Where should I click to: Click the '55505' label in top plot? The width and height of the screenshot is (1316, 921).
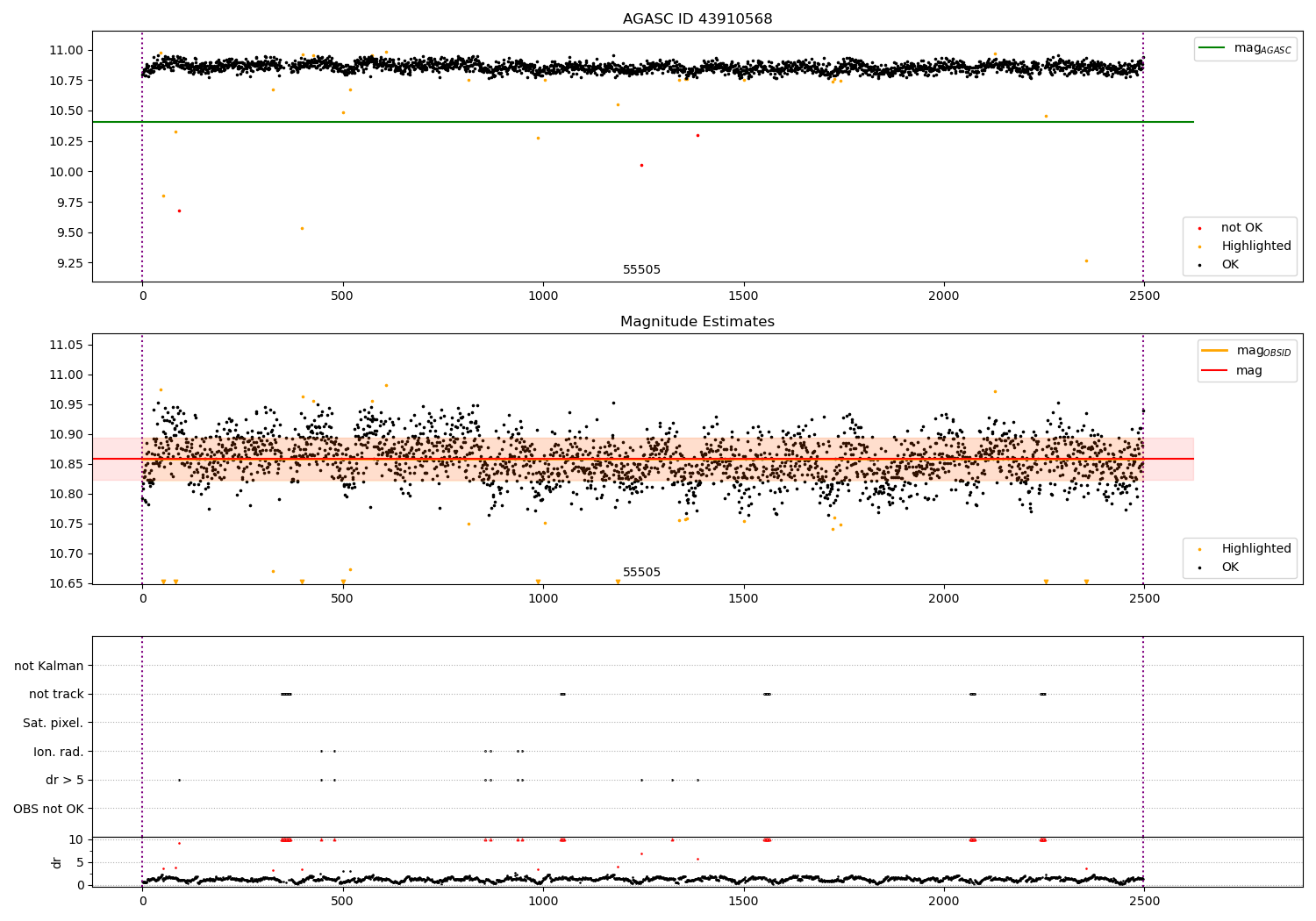(641, 270)
